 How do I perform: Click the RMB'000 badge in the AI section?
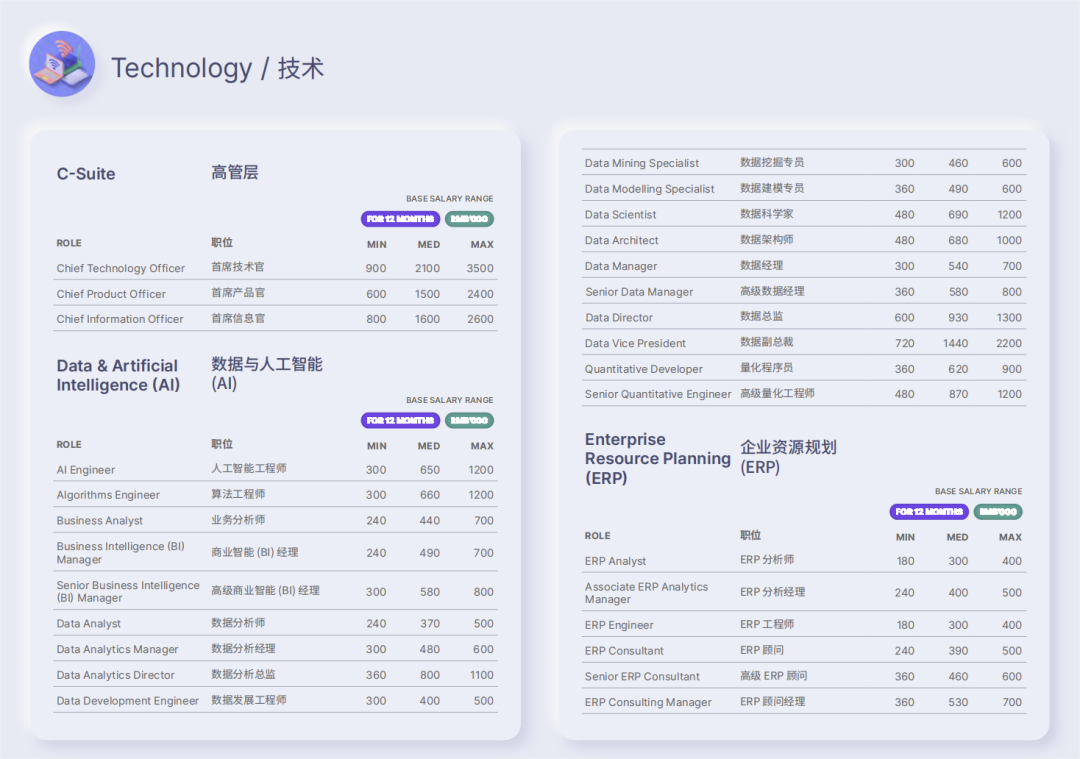click(x=470, y=421)
